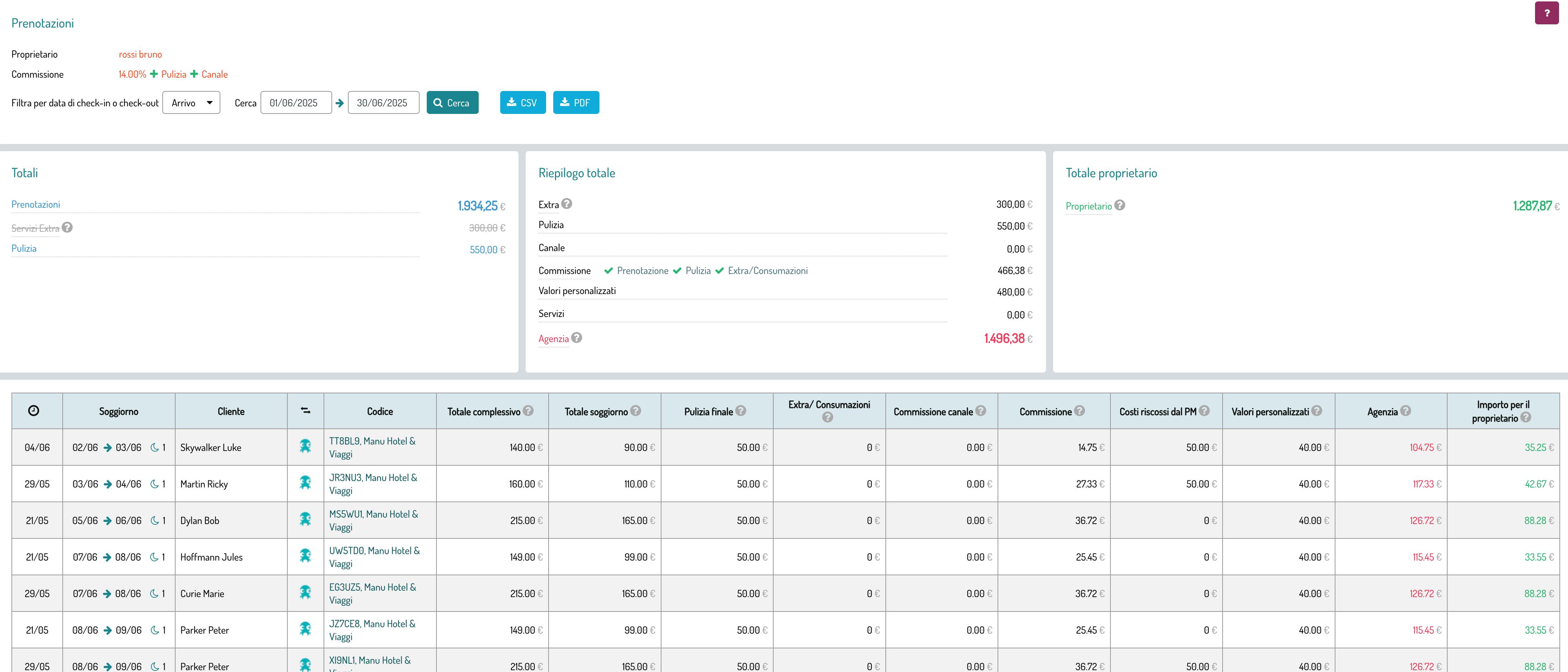The image size is (1568, 672).
Task: Click help icon in Totale soggiorno header
Action: click(636, 411)
